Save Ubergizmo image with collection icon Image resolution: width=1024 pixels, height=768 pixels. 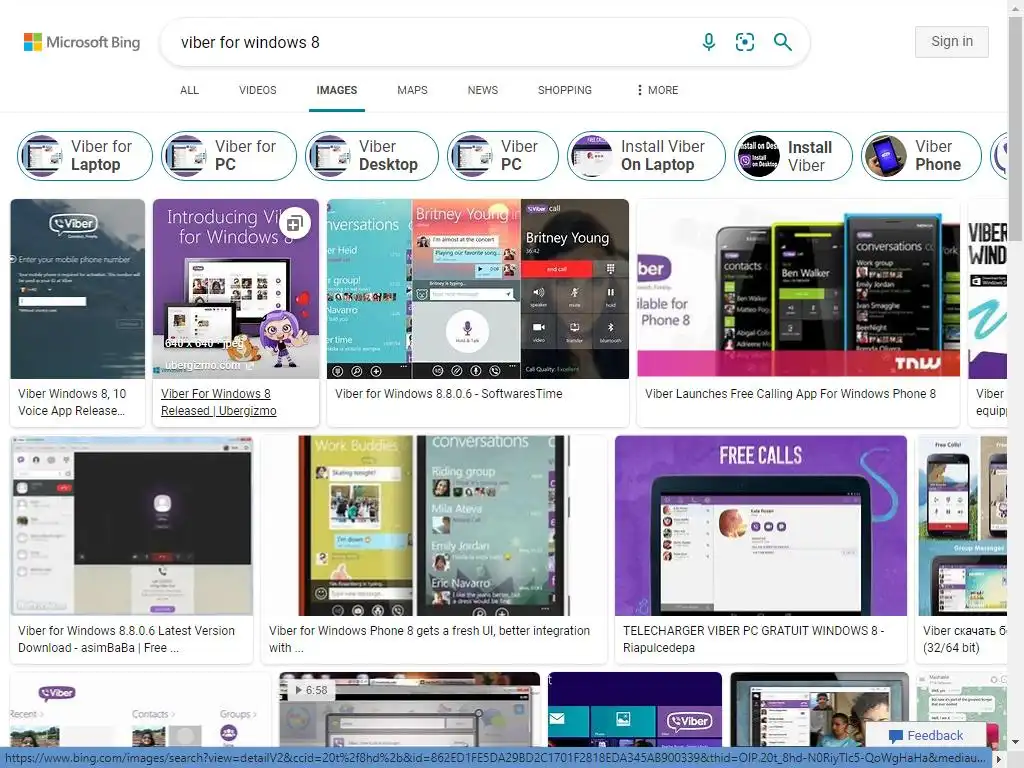[x=295, y=224]
